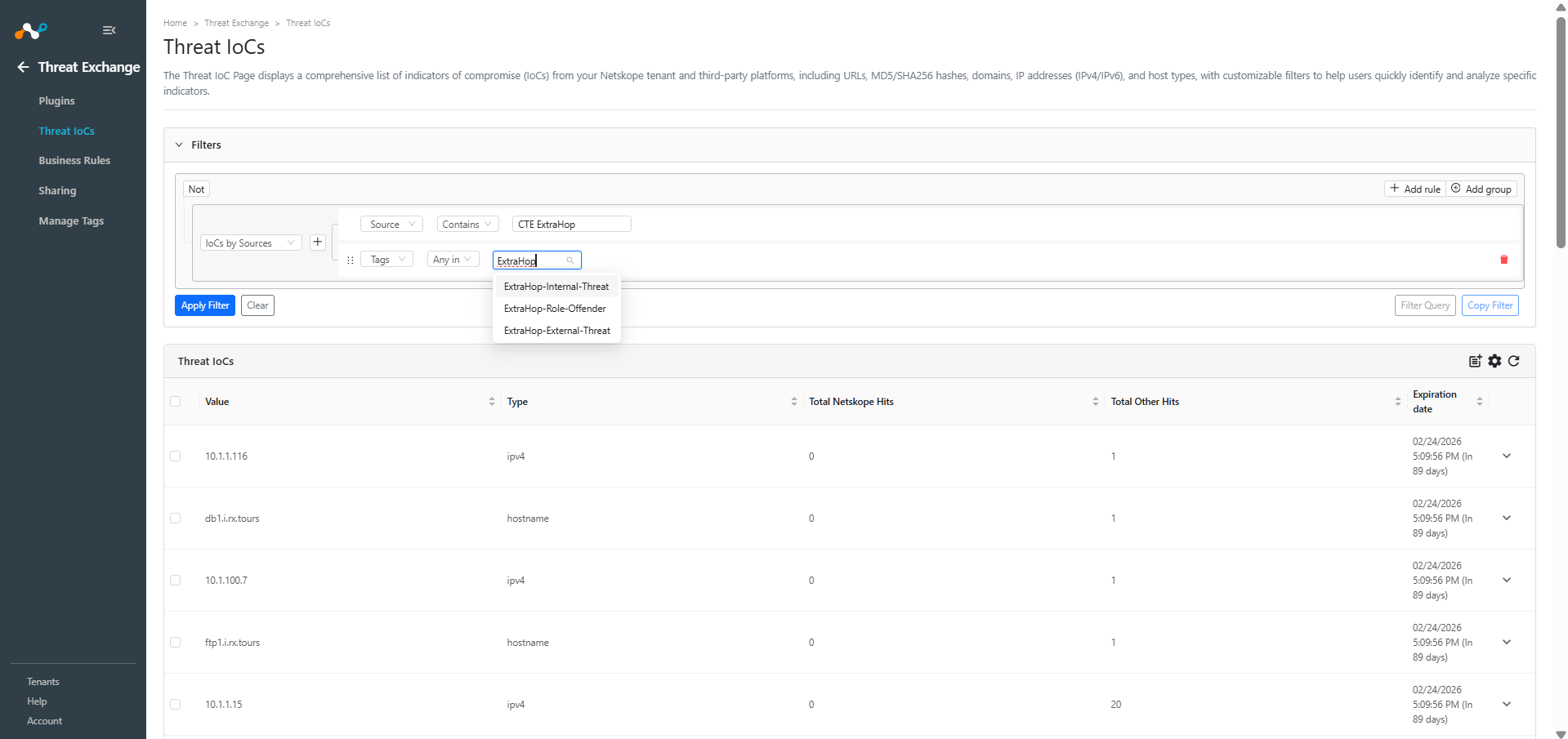1568x739 pixels.
Task: Toggle the Not operator on the filter group
Action: pyautogui.click(x=197, y=189)
